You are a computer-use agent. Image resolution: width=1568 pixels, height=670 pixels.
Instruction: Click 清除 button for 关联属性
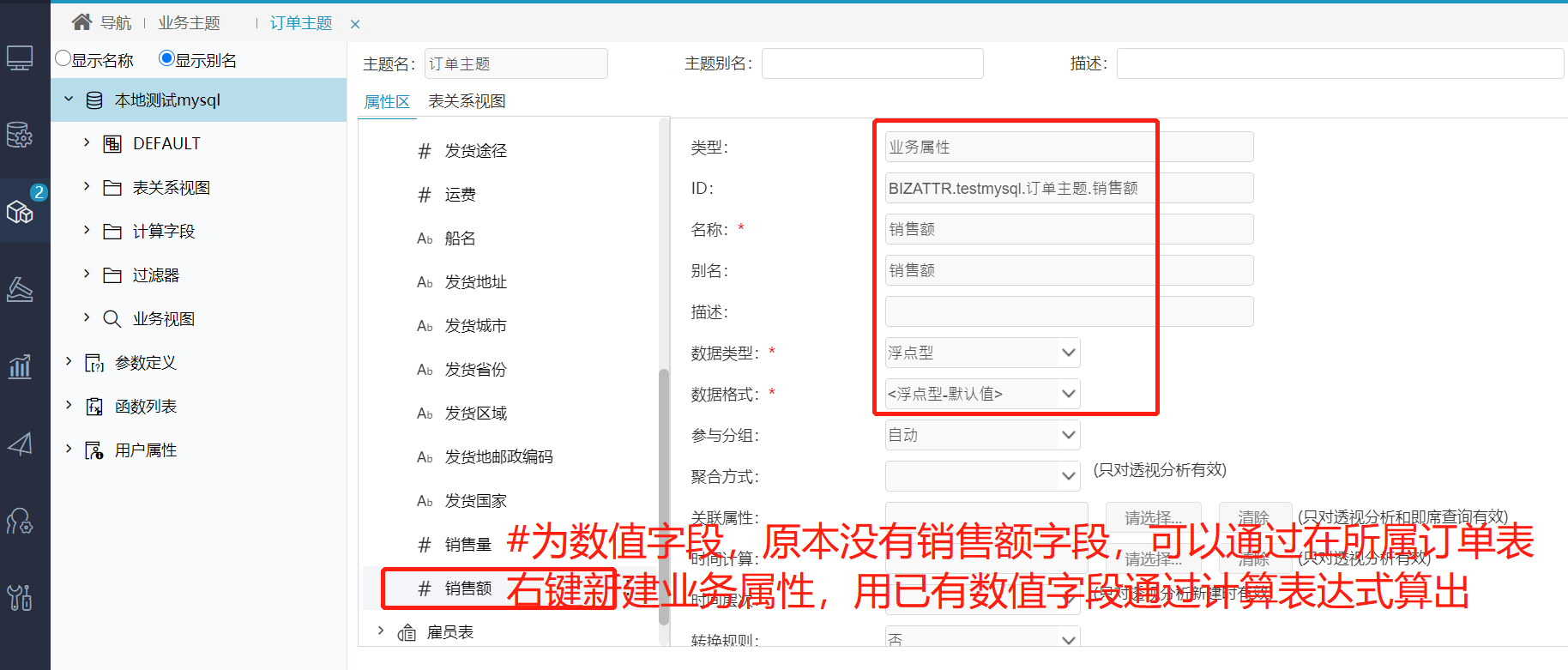click(1255, 517)
